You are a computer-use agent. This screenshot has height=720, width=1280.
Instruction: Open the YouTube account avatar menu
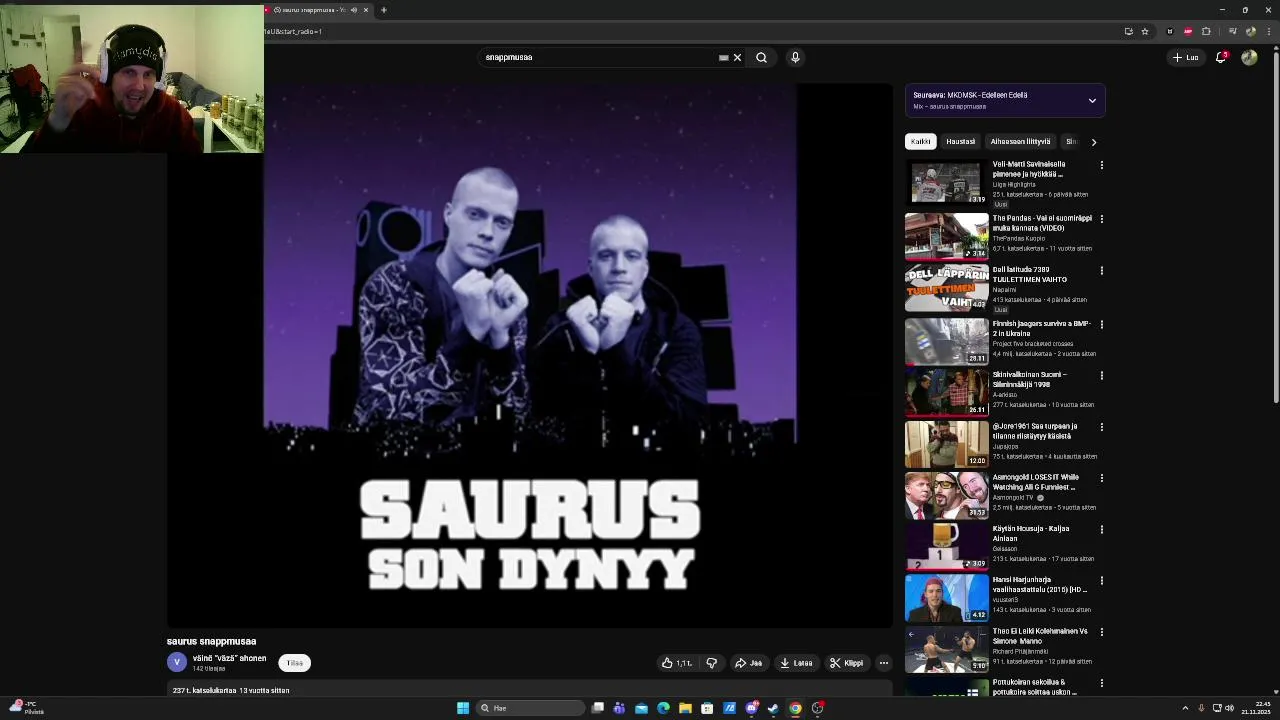[1249, 57]
